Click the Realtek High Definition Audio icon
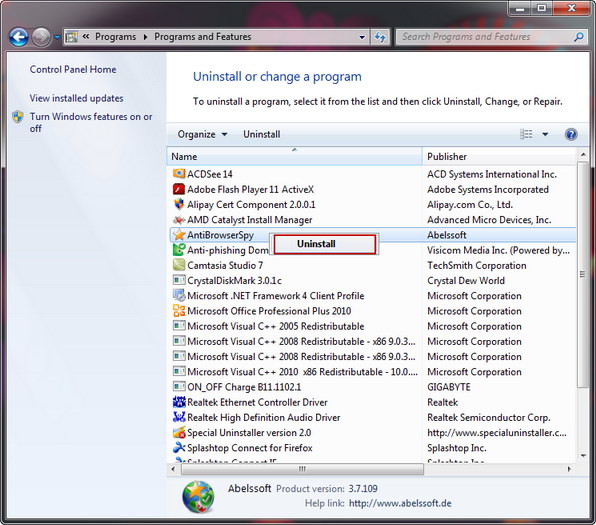The height and width of the screenshot is (525, 596). click(x=179, y=417)
